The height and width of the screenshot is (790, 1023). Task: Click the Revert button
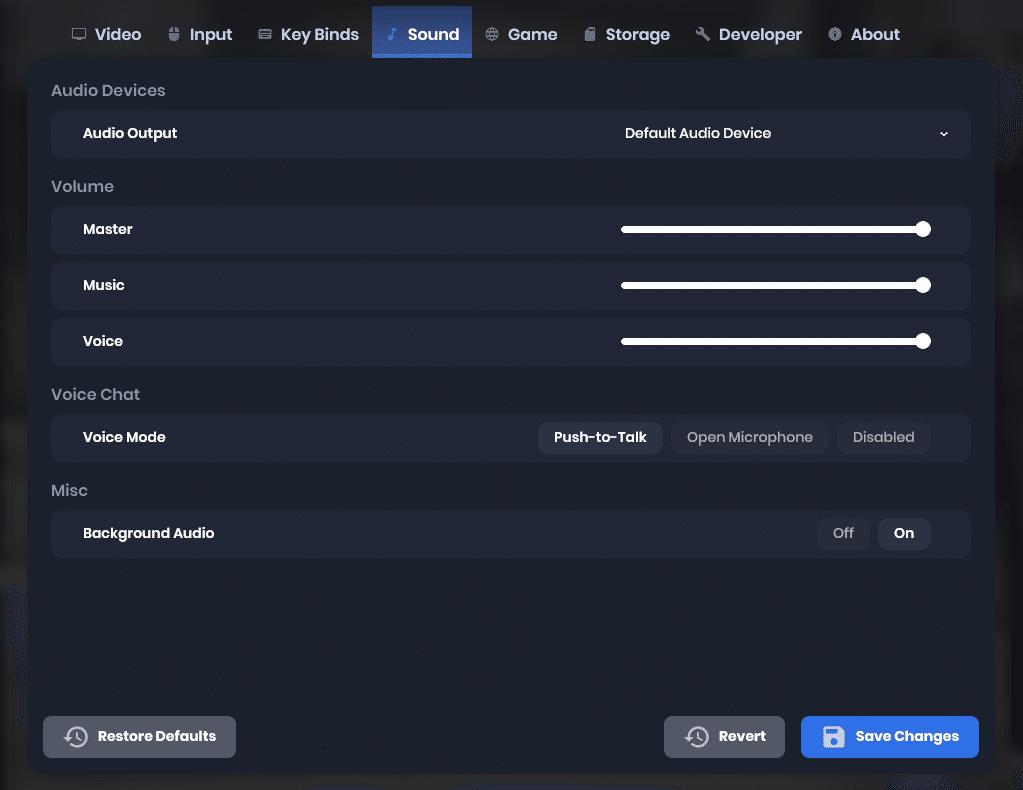724,737
